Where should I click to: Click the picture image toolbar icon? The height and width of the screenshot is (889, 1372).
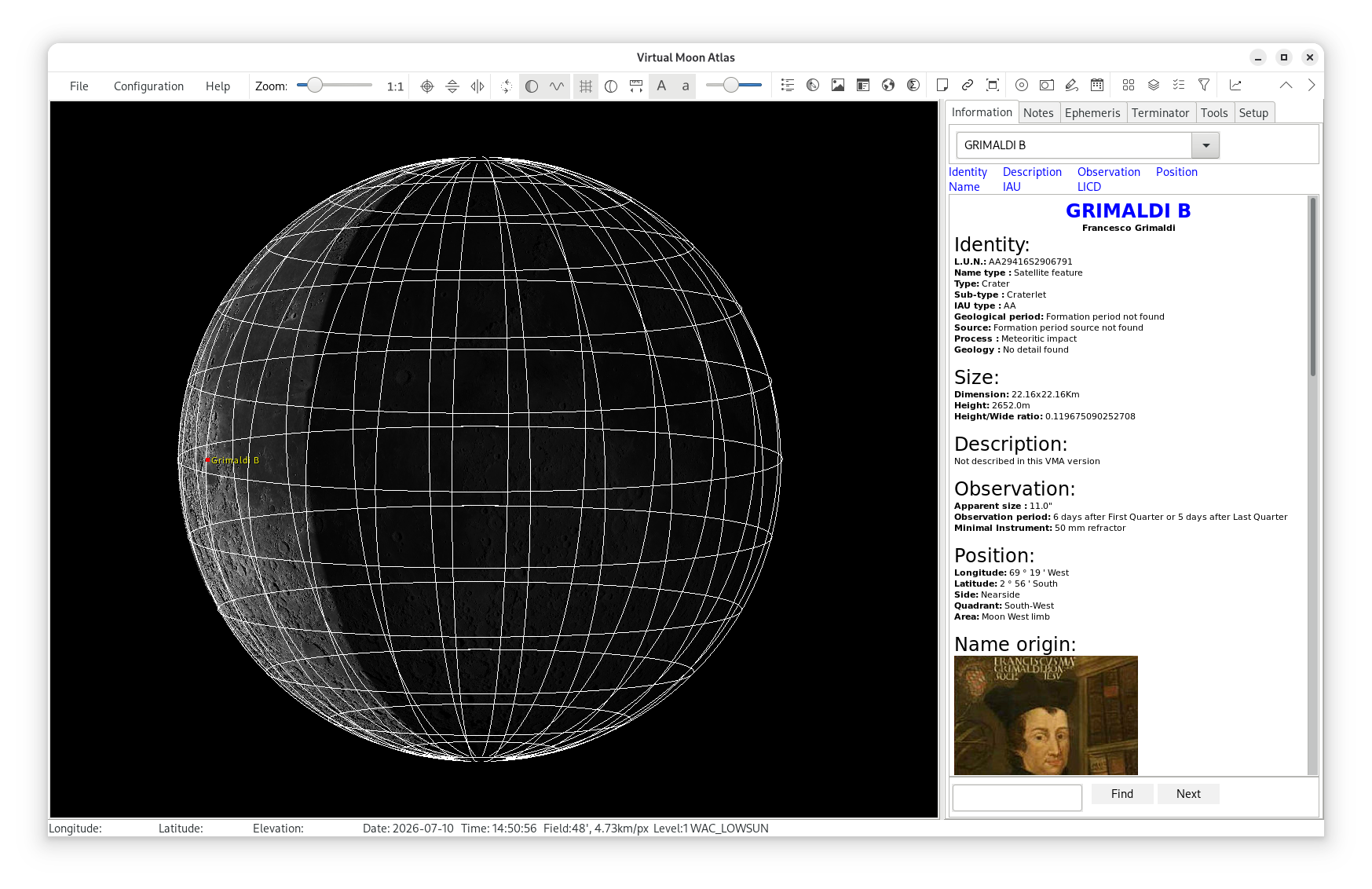tap(838, 85)
